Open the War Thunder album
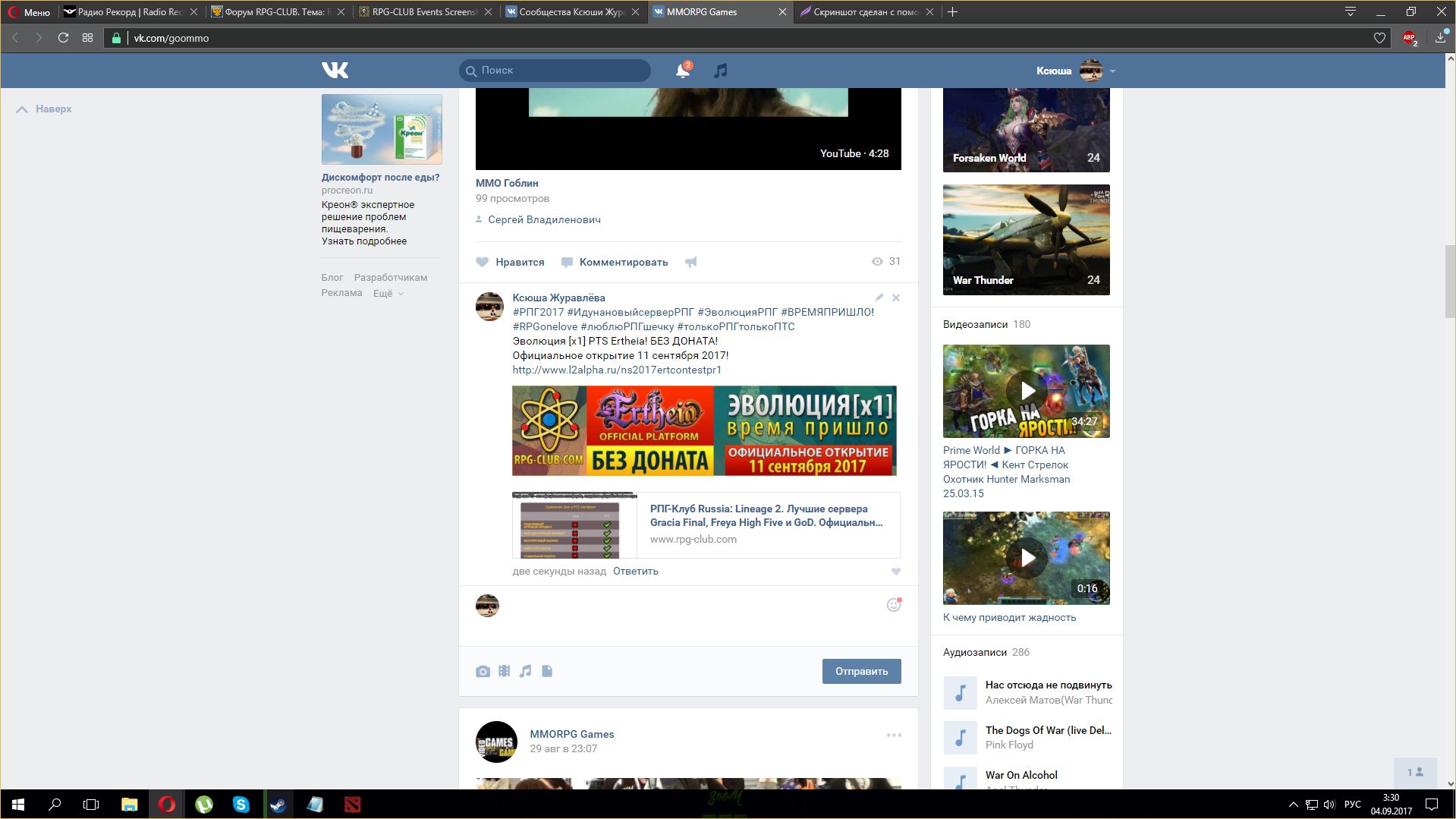The height and width of the screenshot is (819, 1456). coord(1026,240)
